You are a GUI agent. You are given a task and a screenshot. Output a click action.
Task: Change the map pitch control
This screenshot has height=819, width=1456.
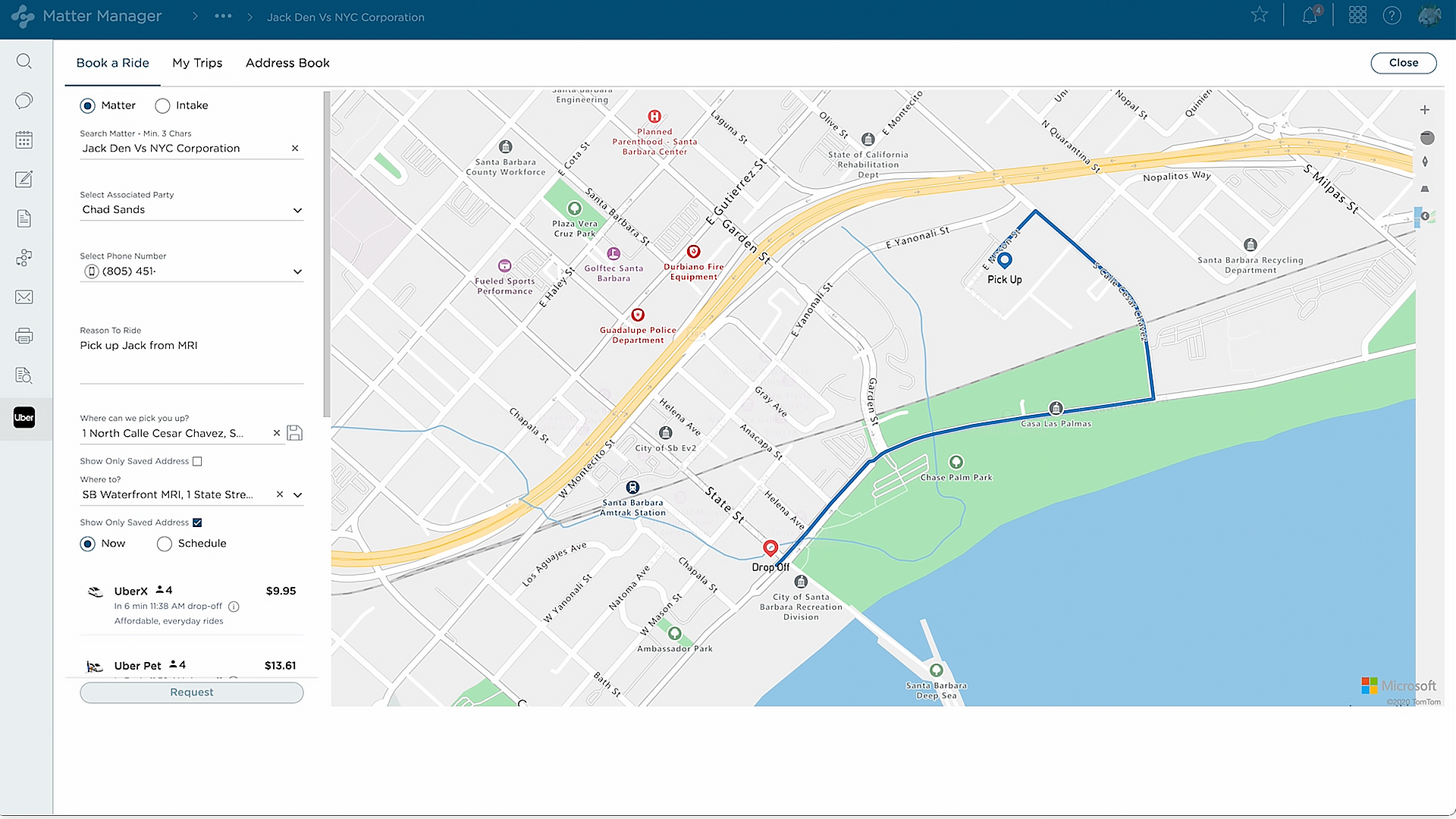pyautogui.click(x=1425, y=189)
